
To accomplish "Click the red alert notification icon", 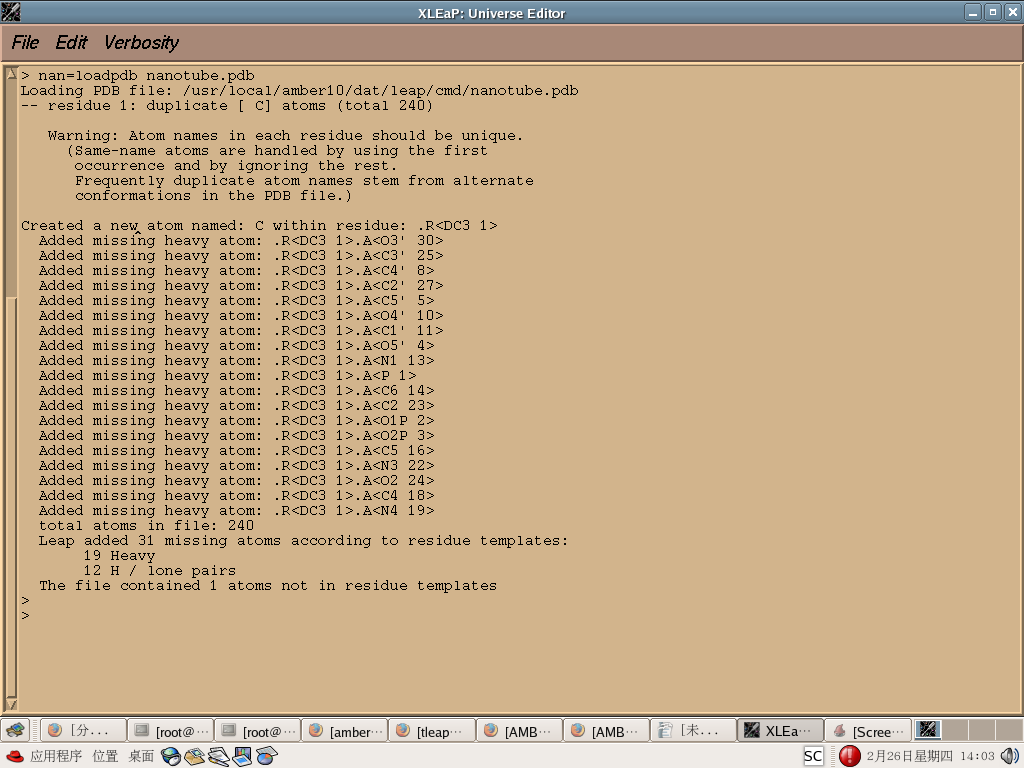I will 849,756.
